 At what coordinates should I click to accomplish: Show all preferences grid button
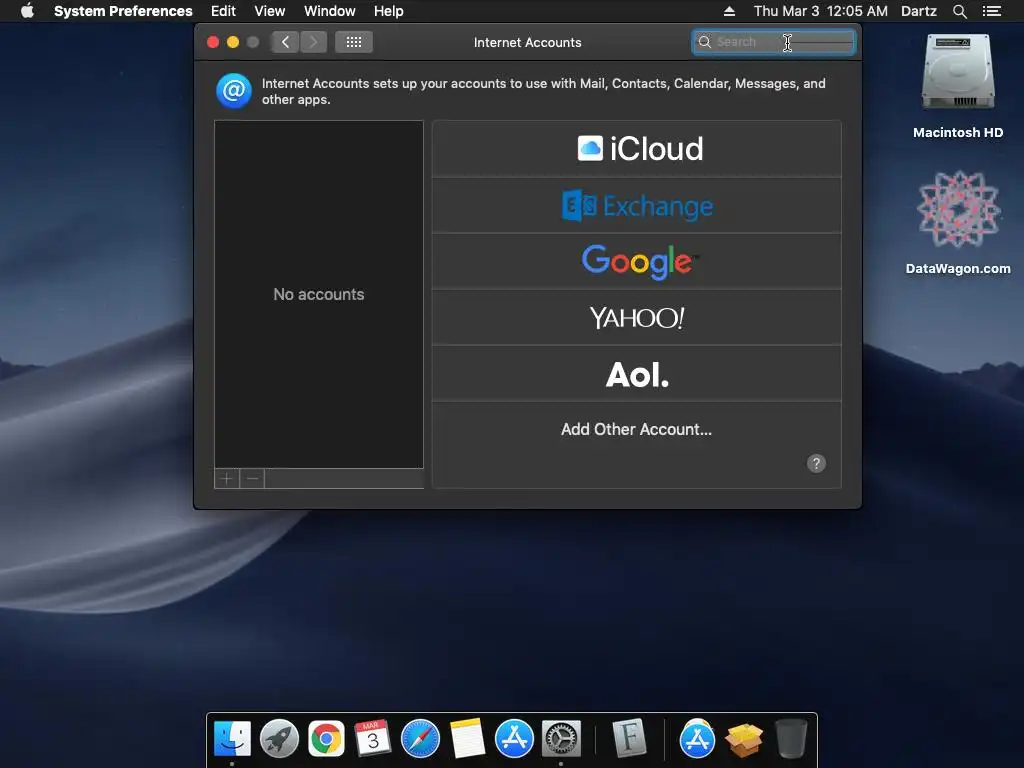pos(354,42)
